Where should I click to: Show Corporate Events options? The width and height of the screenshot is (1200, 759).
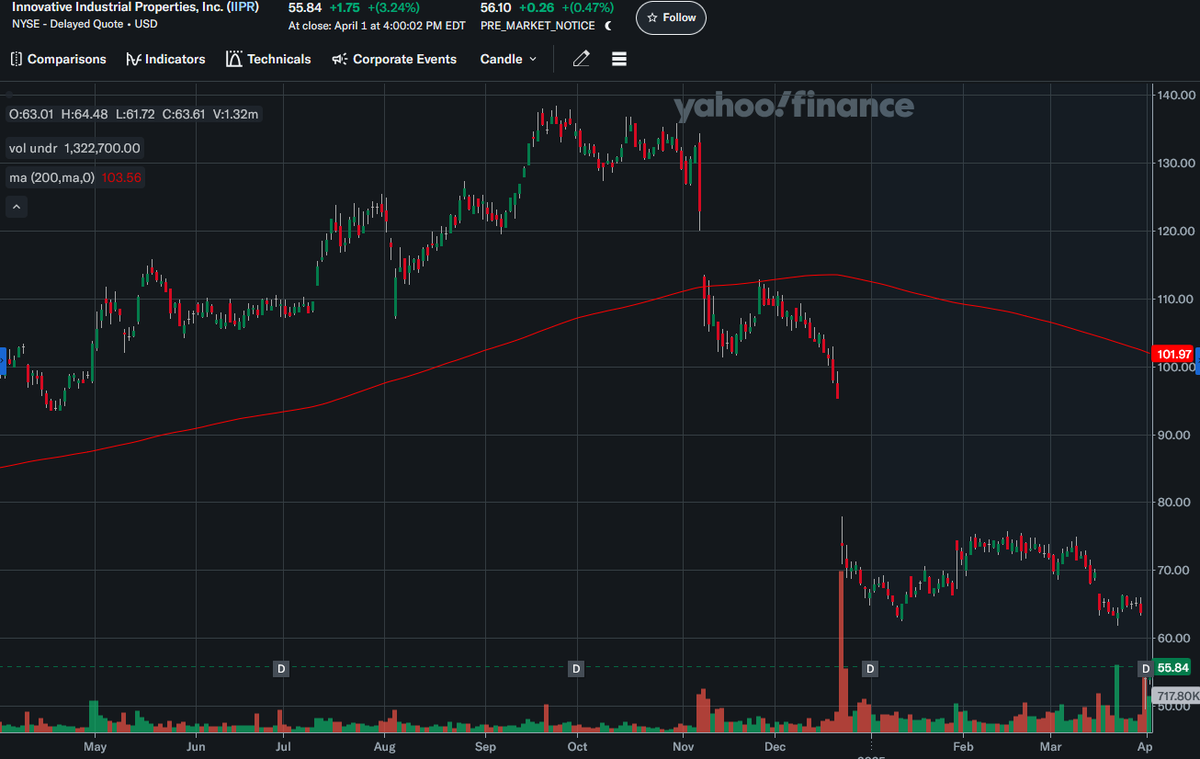[x=394, y=59]
